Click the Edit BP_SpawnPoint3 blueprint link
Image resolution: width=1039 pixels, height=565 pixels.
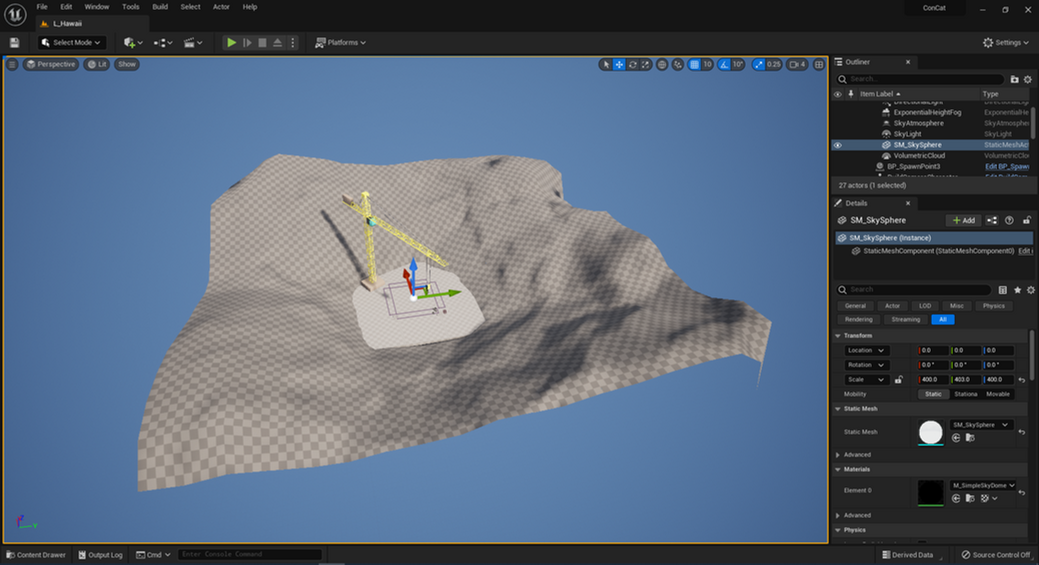coord(1007,166)
